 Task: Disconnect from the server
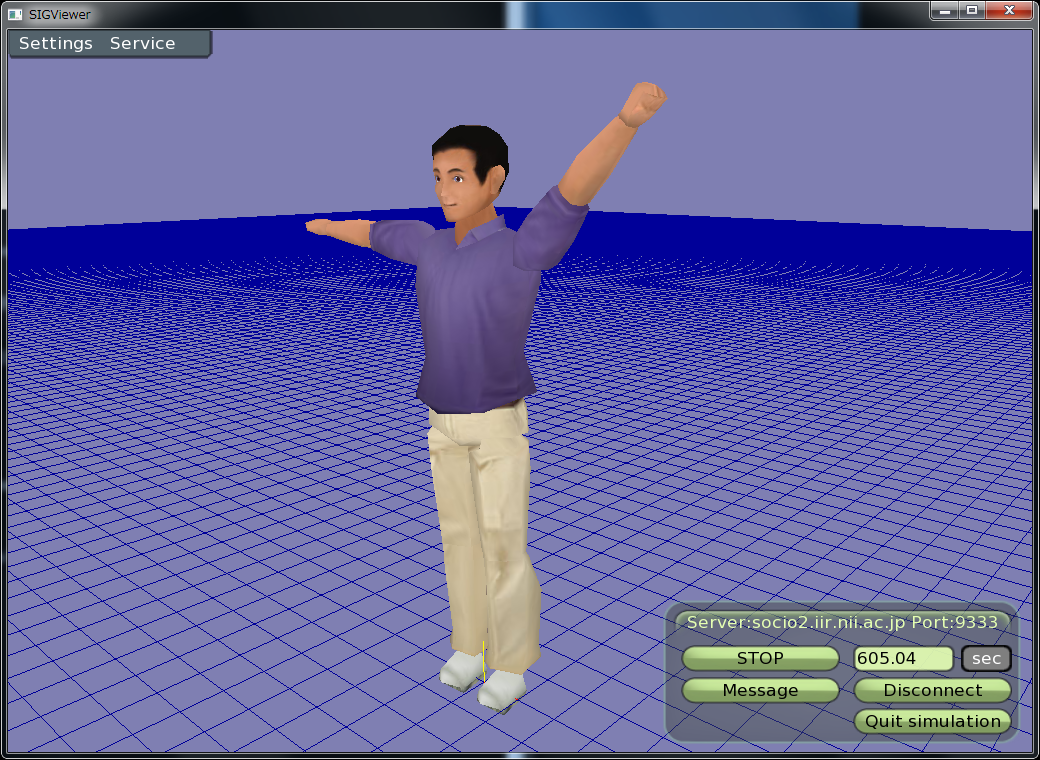click(932, 690)
